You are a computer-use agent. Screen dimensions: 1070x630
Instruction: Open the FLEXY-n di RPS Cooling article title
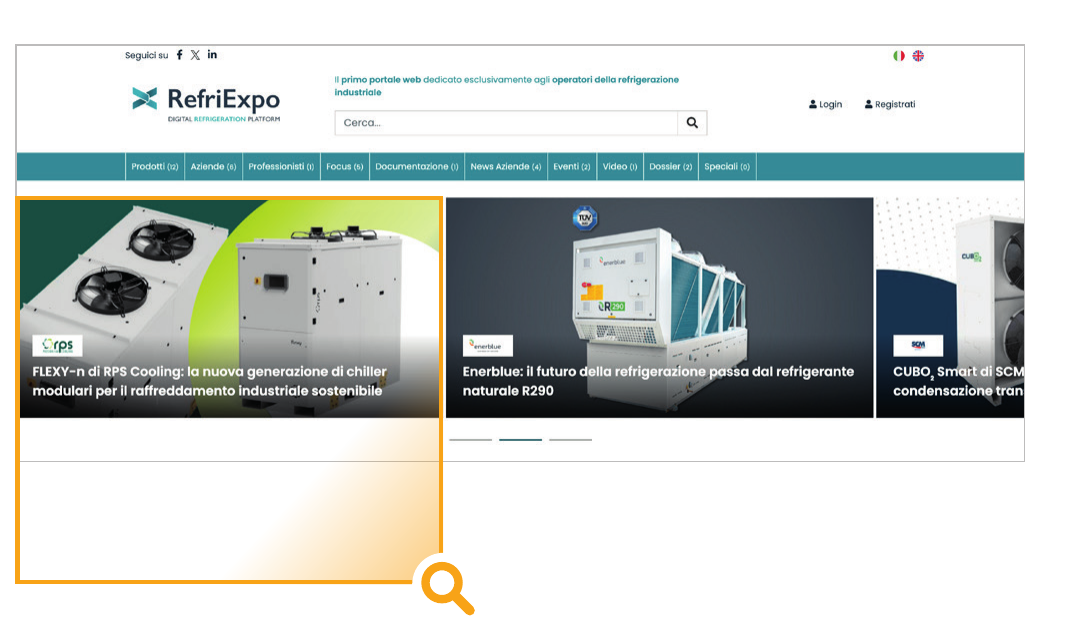pos(209,381)
